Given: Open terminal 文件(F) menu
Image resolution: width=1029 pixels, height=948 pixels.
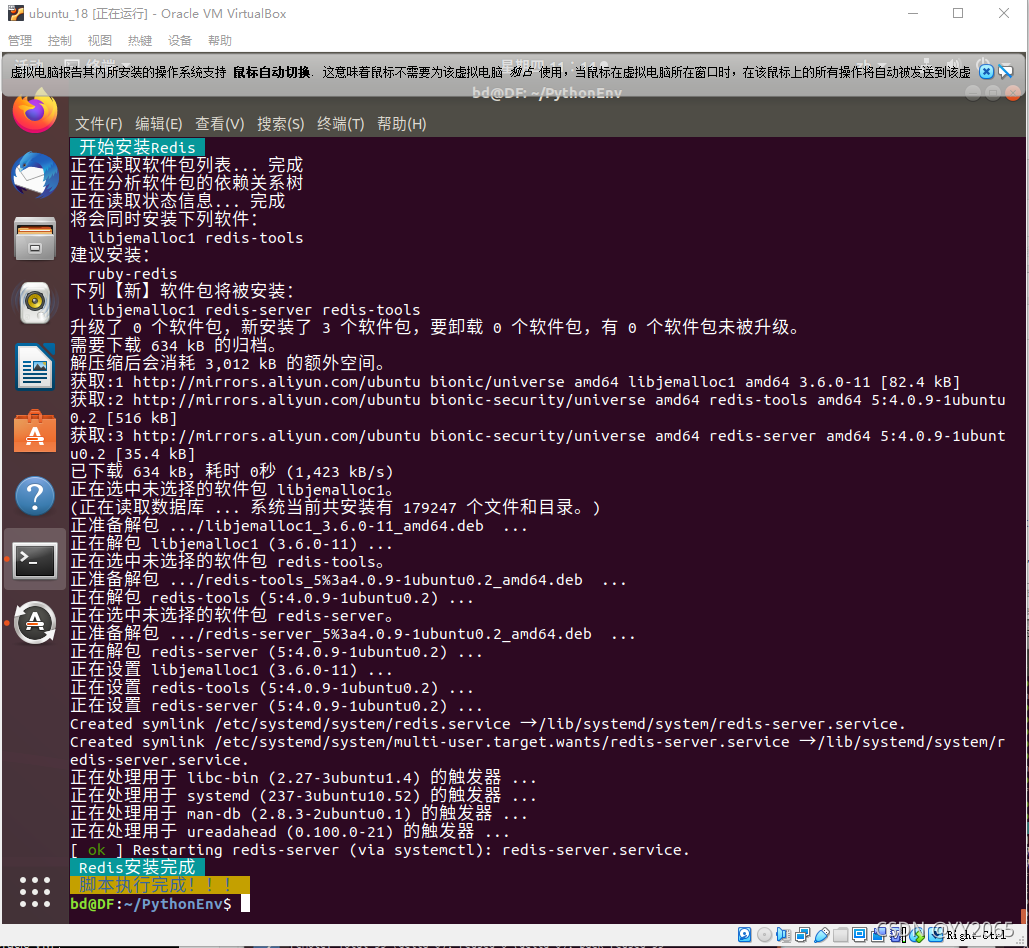Looking at the screenshot, I should (x=99, y=124).
